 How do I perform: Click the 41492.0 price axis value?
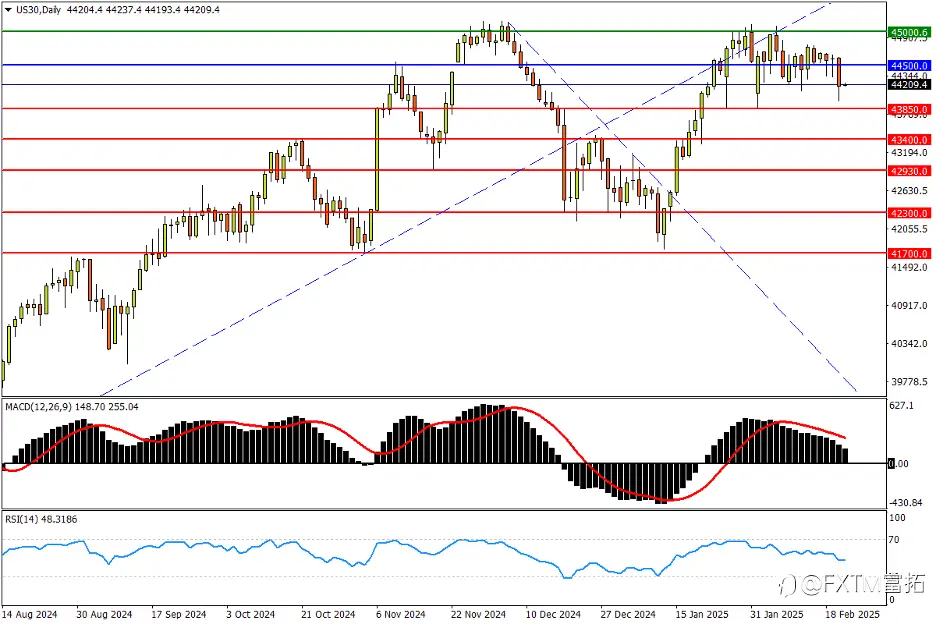(909, 267)
